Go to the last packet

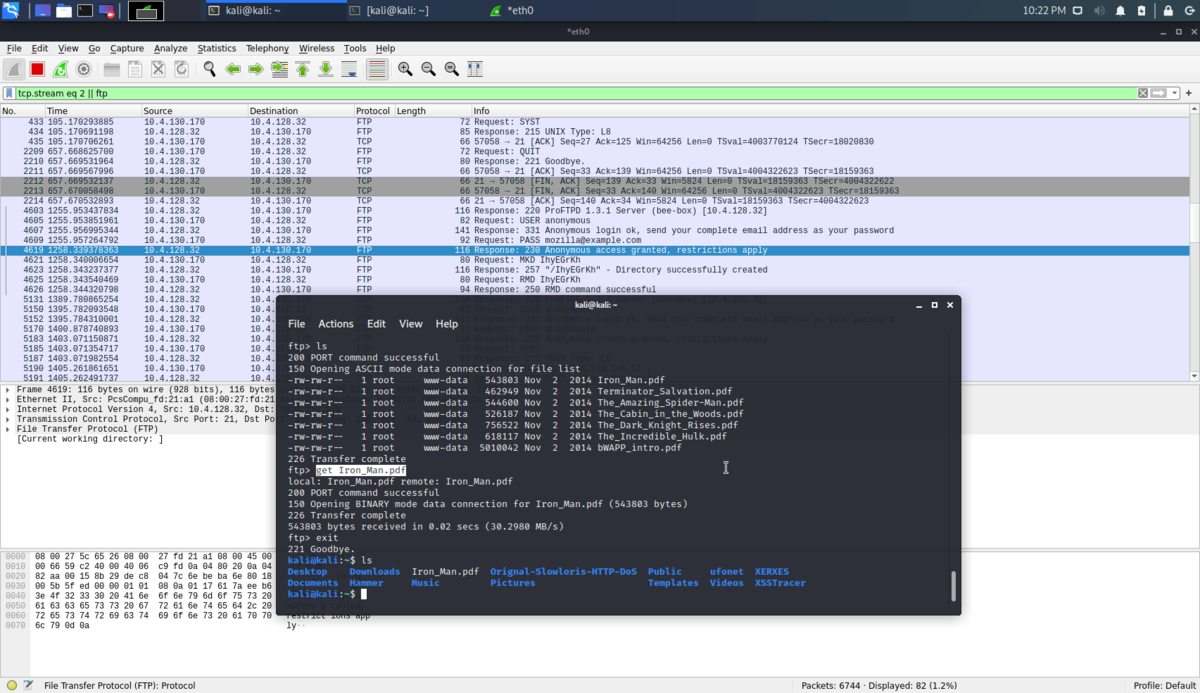click(324, 68)
